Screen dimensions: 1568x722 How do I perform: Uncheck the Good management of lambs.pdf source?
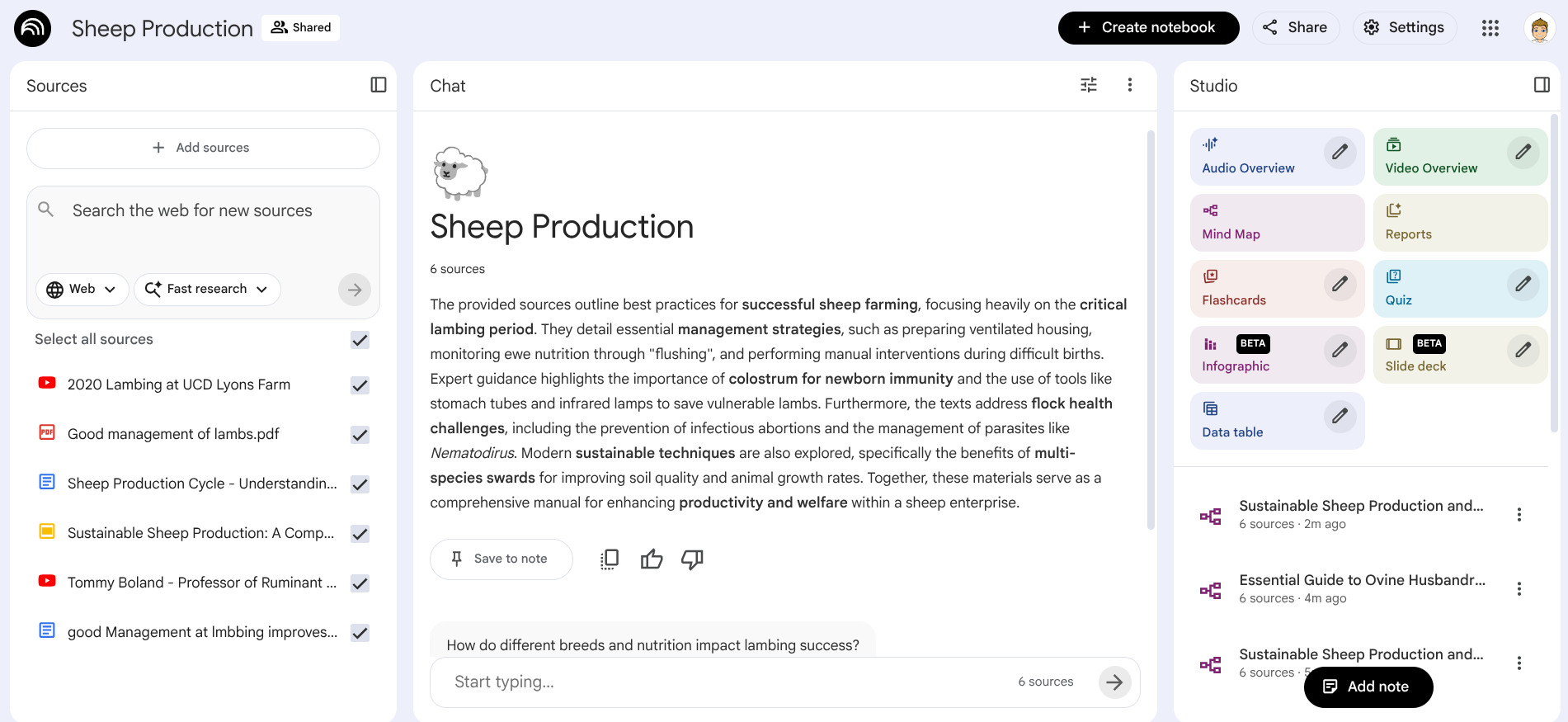(x=360, y=435)
